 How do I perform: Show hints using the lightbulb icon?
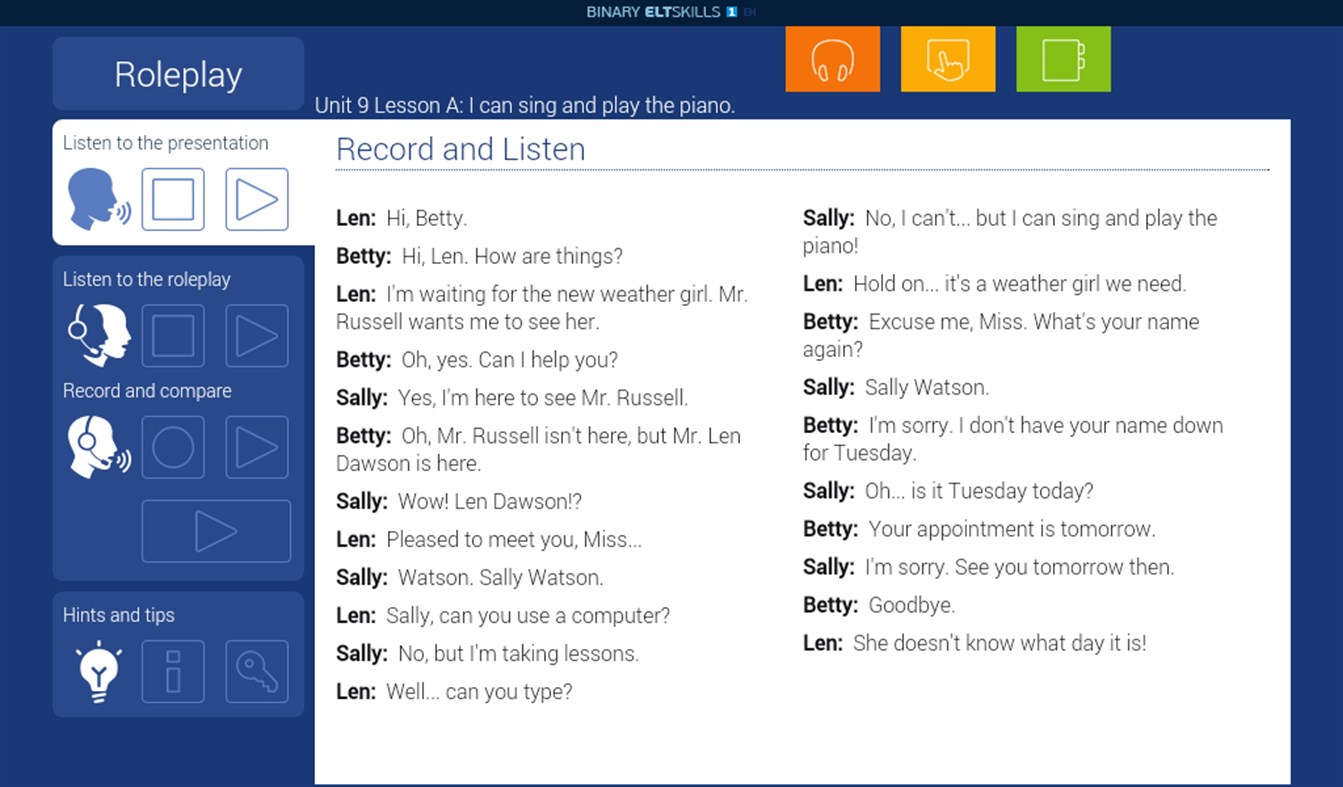pyautogui.click(x=98, y=670)
